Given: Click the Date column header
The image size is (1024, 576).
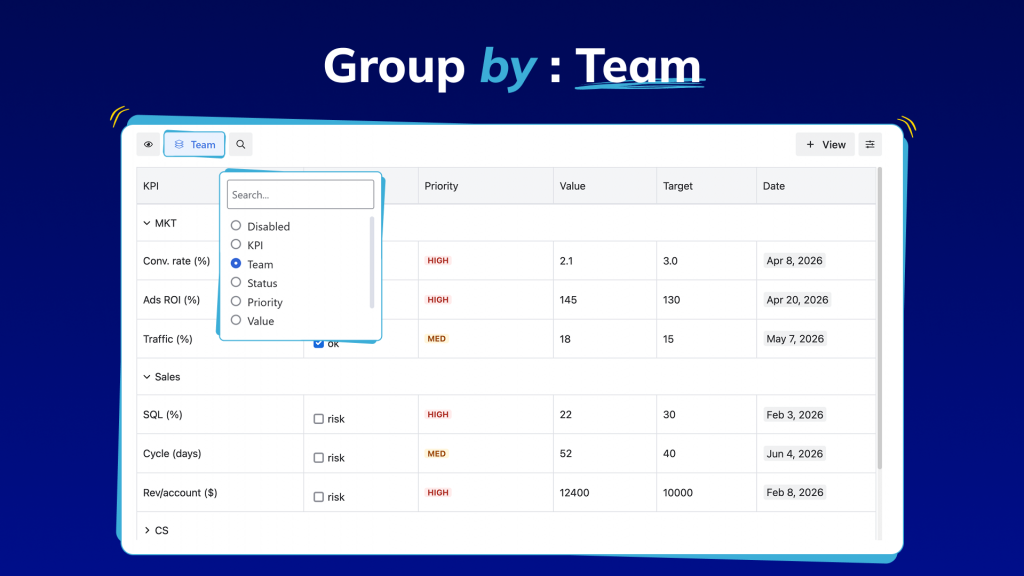Looking at the screenshot, I should click(x=774, y=186).
